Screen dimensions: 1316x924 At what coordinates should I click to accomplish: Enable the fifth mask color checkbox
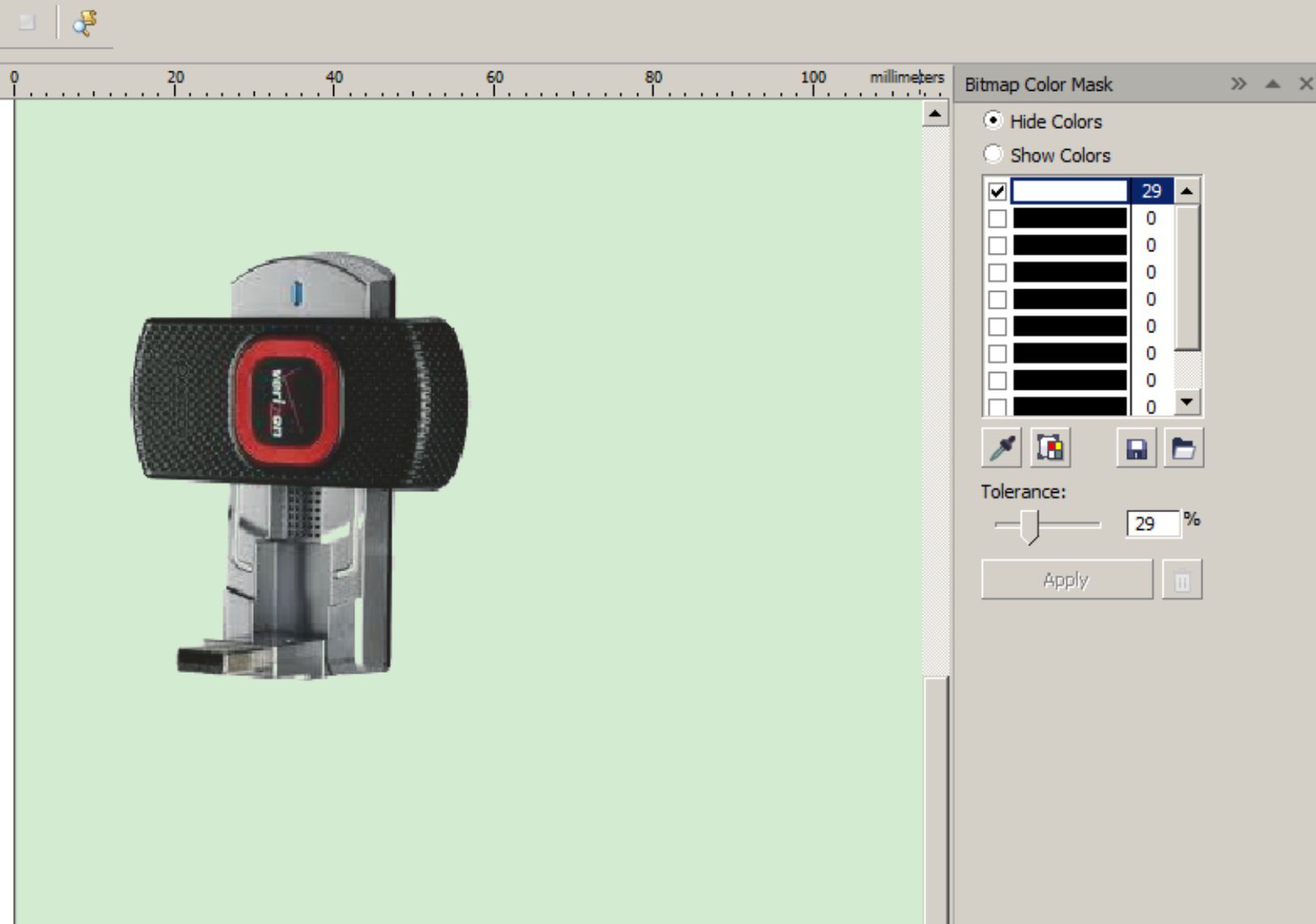coord(997,299)
